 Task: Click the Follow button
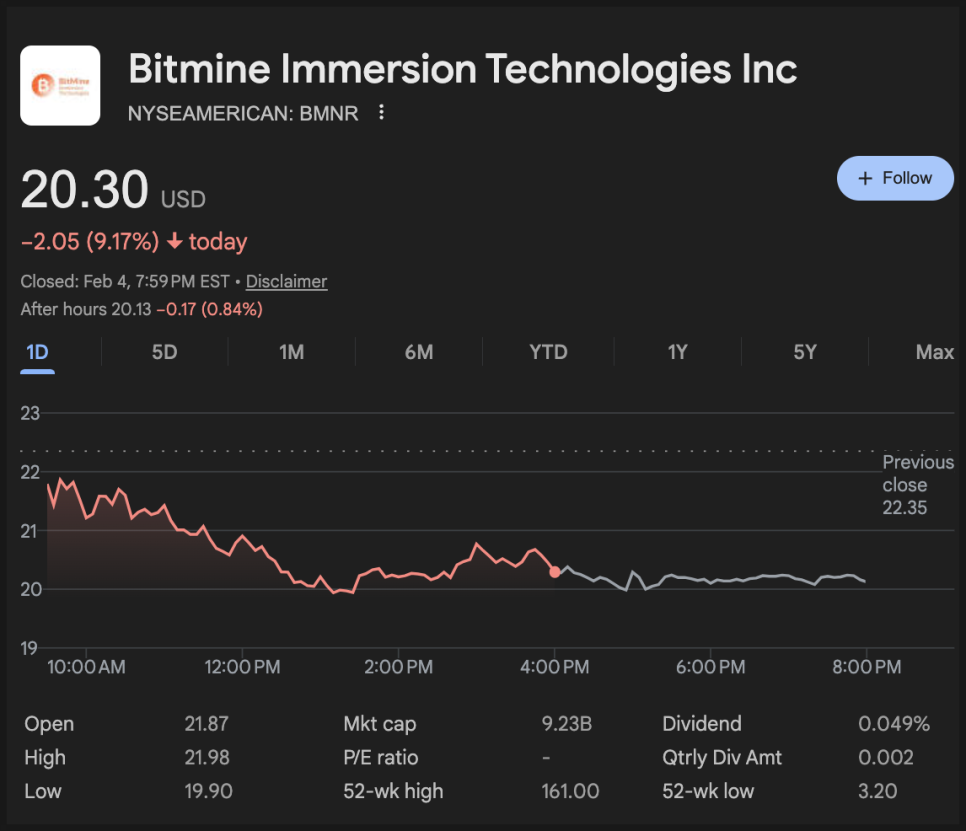coord(895,178)
